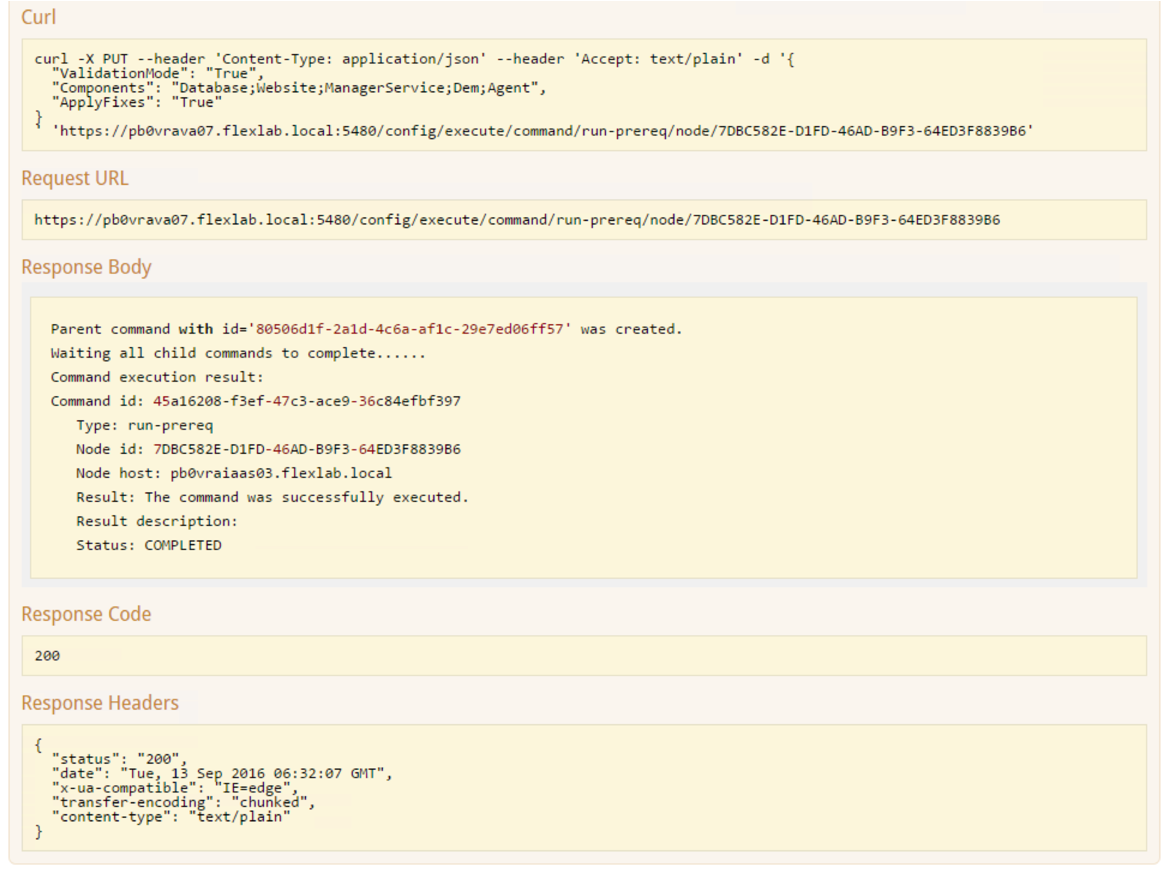Click the Command id 45a16208 value
The image size is (1171, 872).
[307, 401]
